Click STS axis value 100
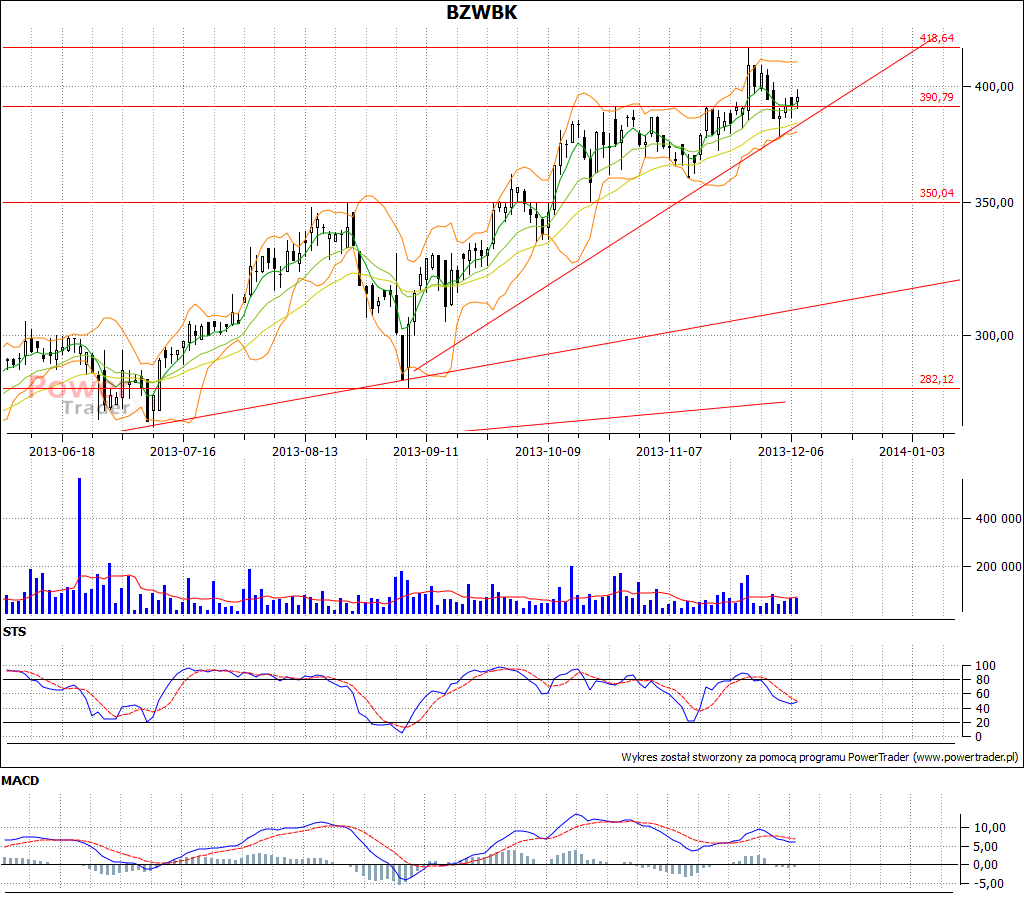Viewport: 1024px width, 899px height. (985, 667)
